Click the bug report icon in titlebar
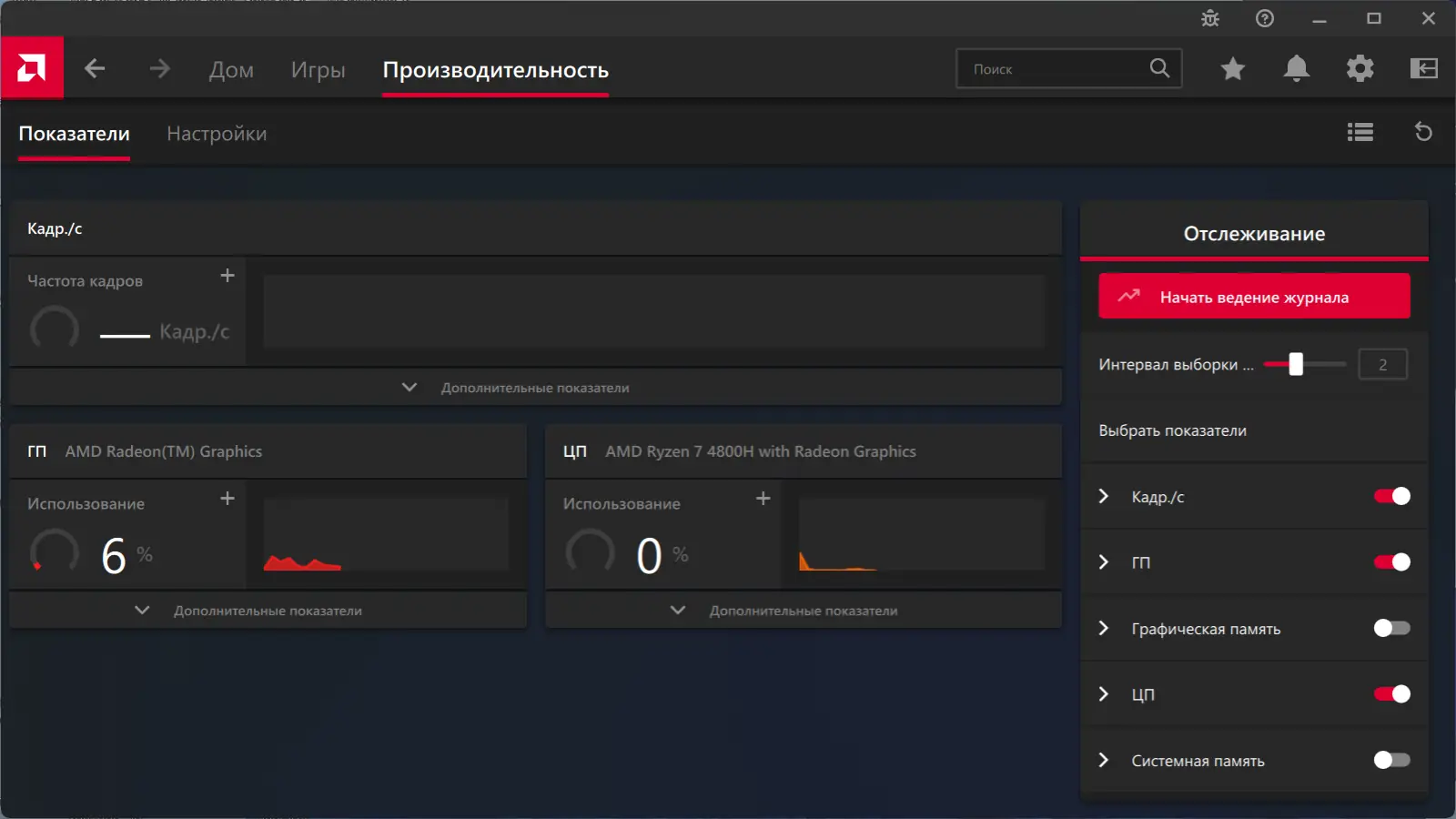The width and height of the screenshot is (1456, 819). pyautogui.click(x=1210, y=18)
